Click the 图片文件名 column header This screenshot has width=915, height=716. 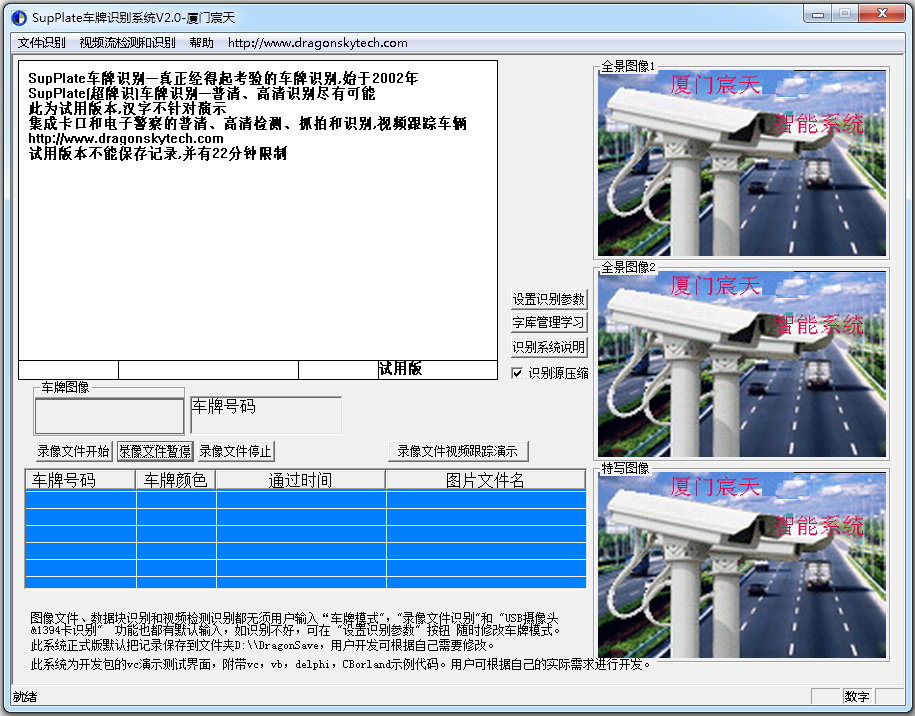(486, 480)
